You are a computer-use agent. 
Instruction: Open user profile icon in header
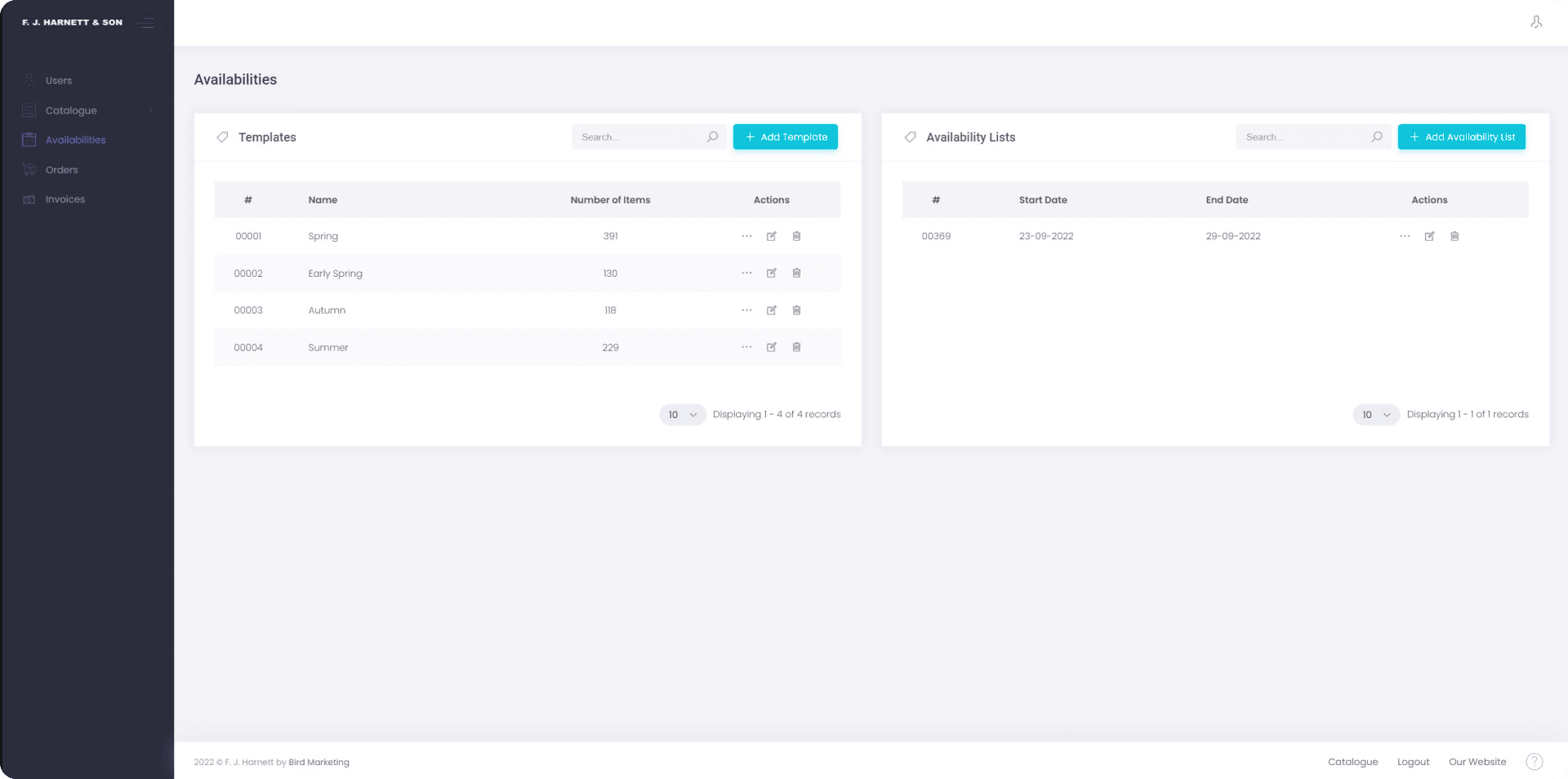point(1536,22)
